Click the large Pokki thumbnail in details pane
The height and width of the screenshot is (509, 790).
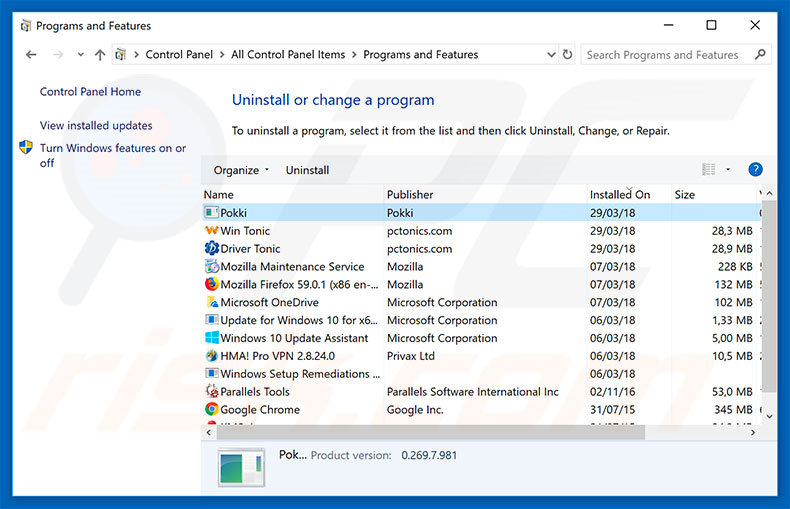pyautogui.click(x=241, y=467)
